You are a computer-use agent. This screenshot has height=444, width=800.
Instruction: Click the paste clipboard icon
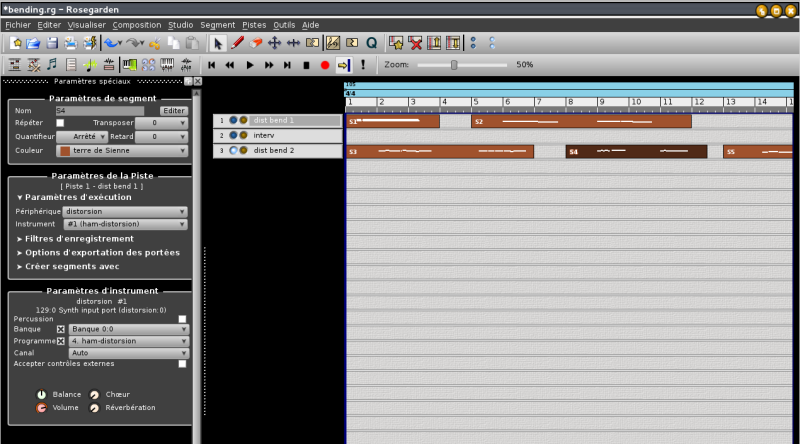point(192,43)
